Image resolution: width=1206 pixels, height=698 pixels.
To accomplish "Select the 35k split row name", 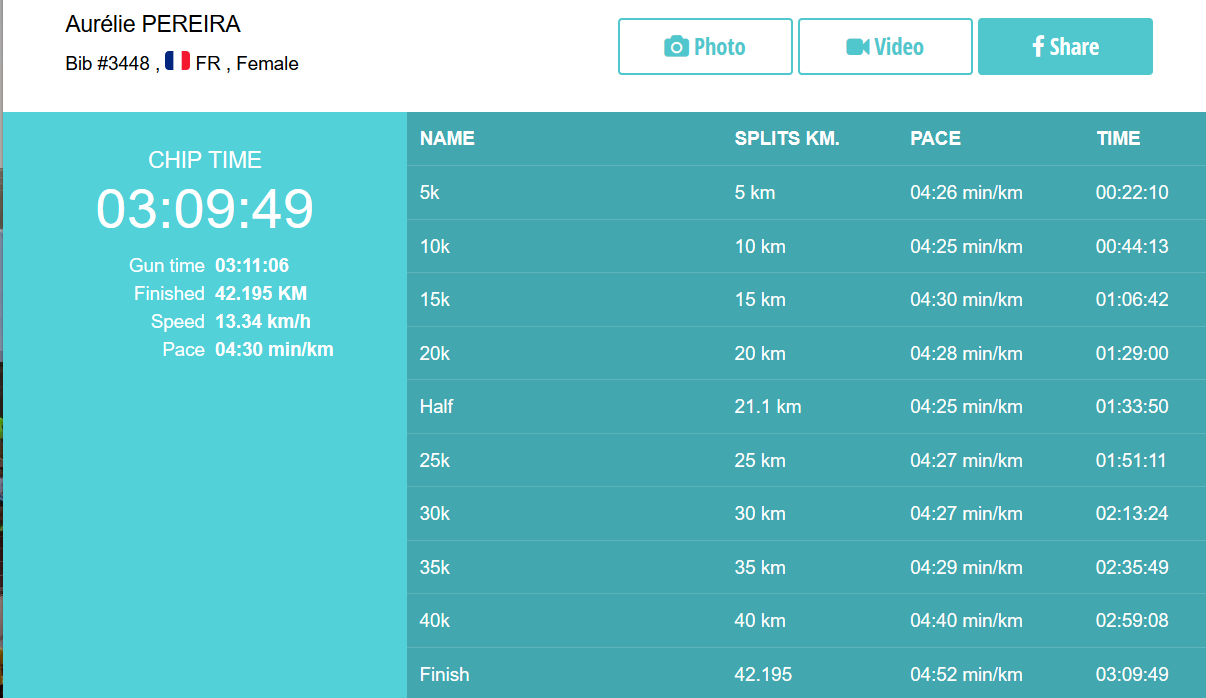I will [435, 568].
